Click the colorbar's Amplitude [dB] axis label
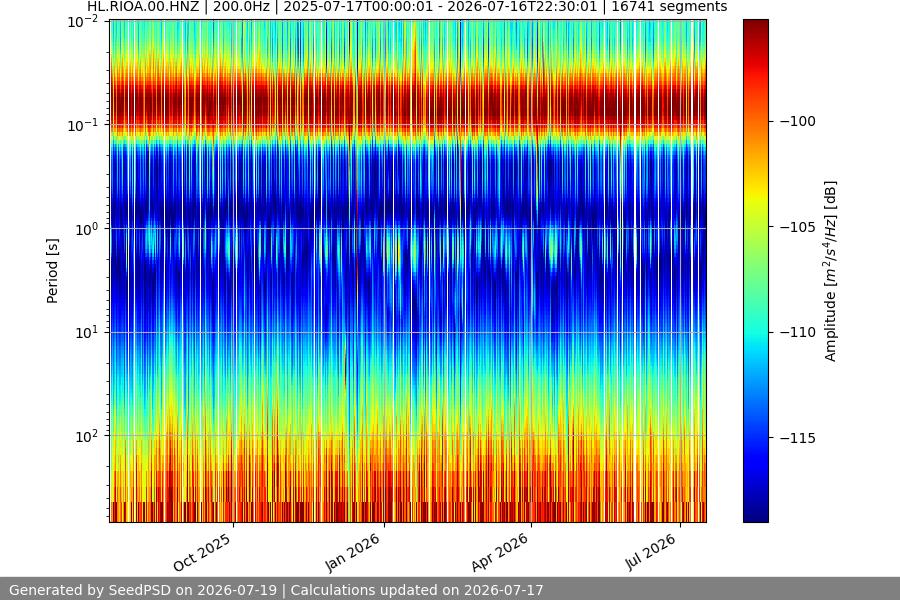Image resolution: width=900 pixels, height=600 pixels. [831, 271]
